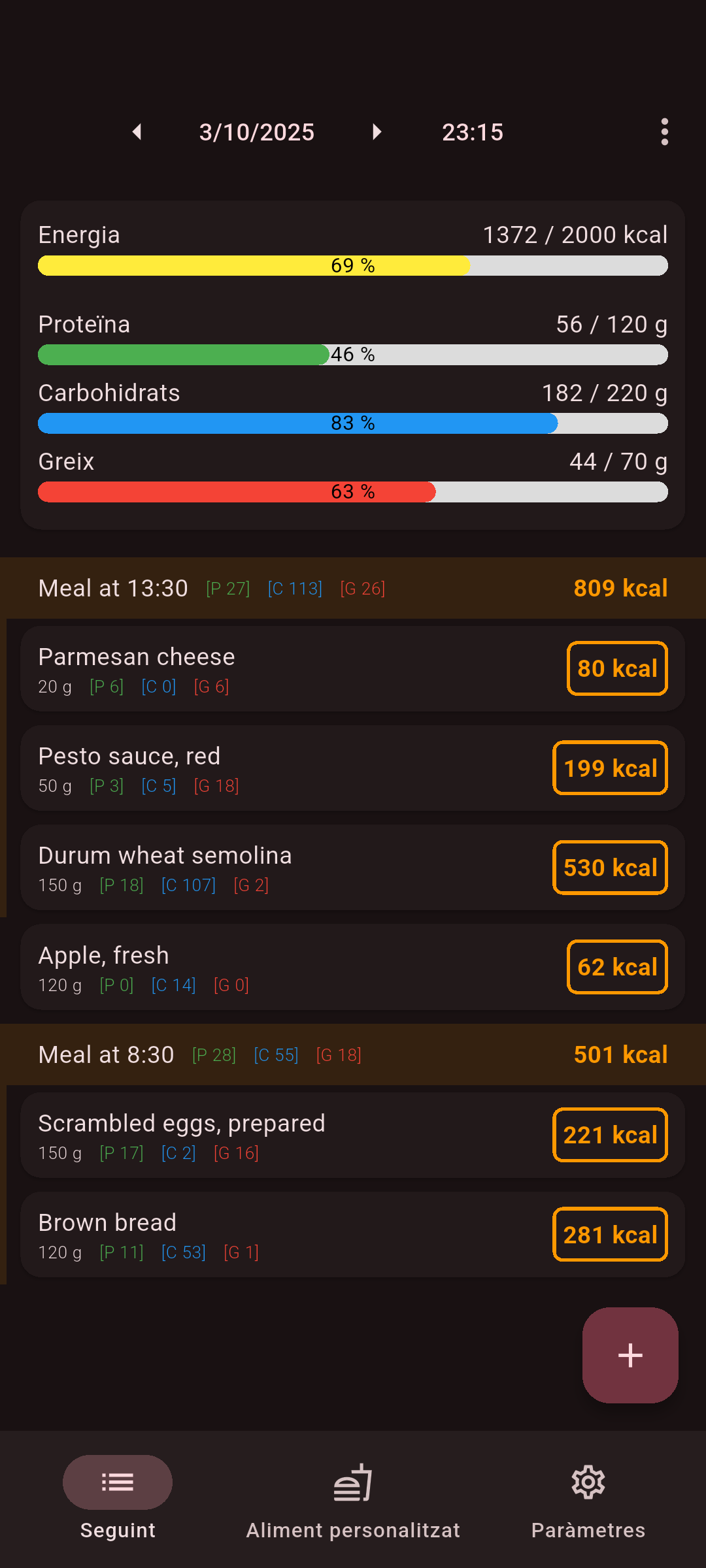Go to next day arrow
The width and height of the screenshot is (706, 1568).
tap(377, 132)
